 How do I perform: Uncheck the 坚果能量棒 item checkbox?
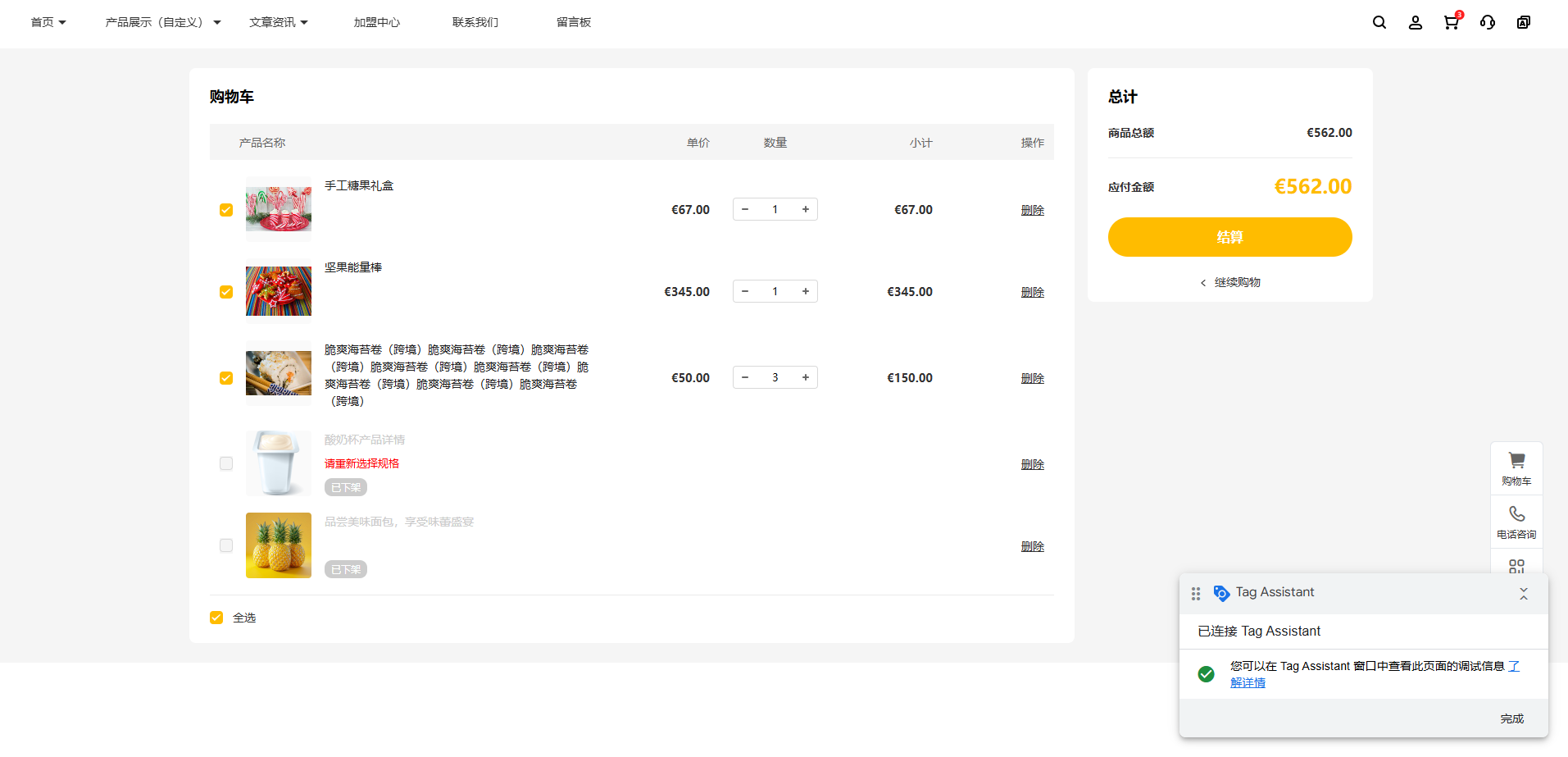(x=226, y=292)
